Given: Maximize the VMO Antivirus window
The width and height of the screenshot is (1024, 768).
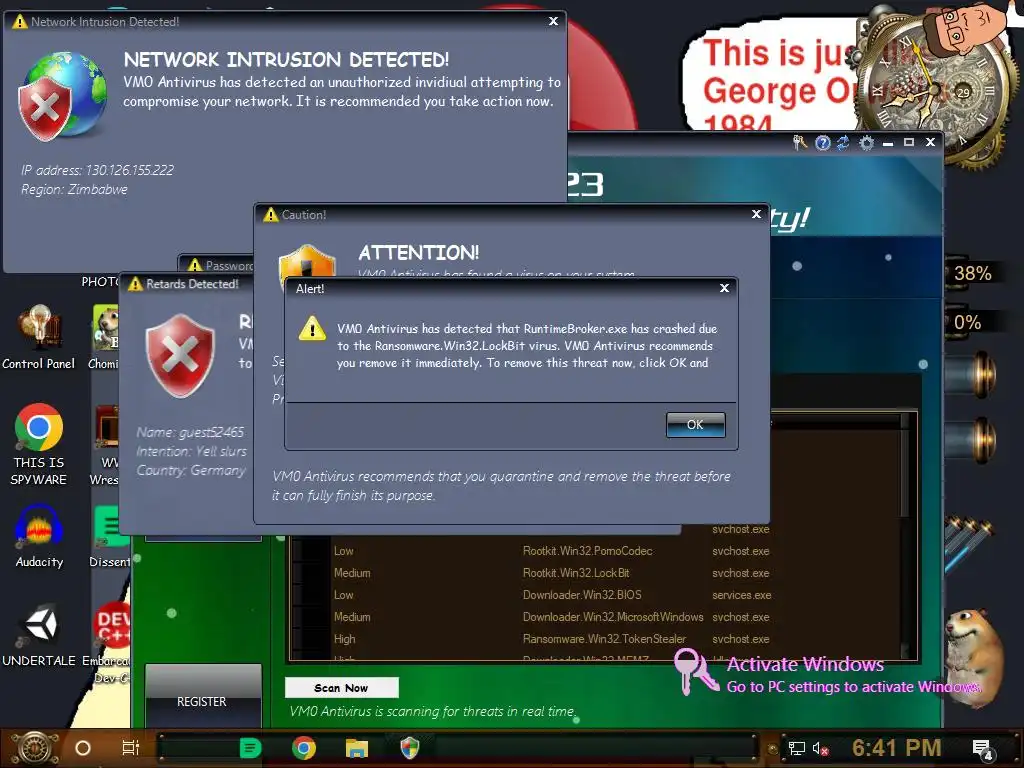Looking at the screenshot, I should (908, 142).
